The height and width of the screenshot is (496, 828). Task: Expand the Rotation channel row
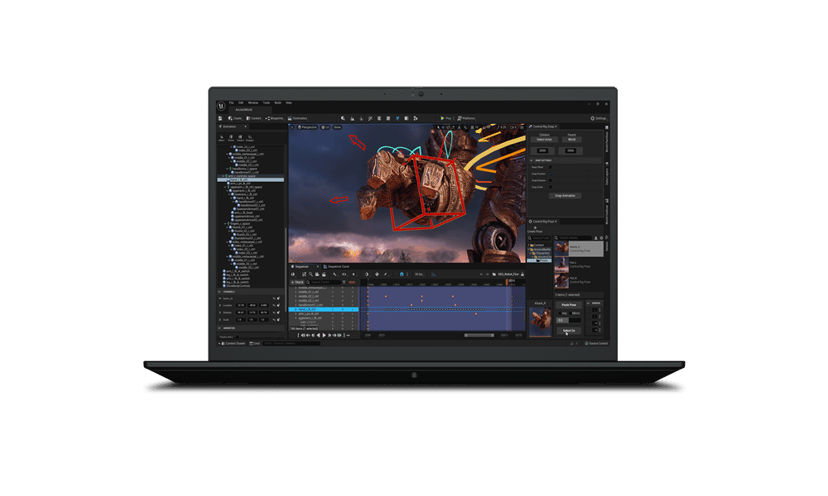pyautogui.click(x=220, y=313)
